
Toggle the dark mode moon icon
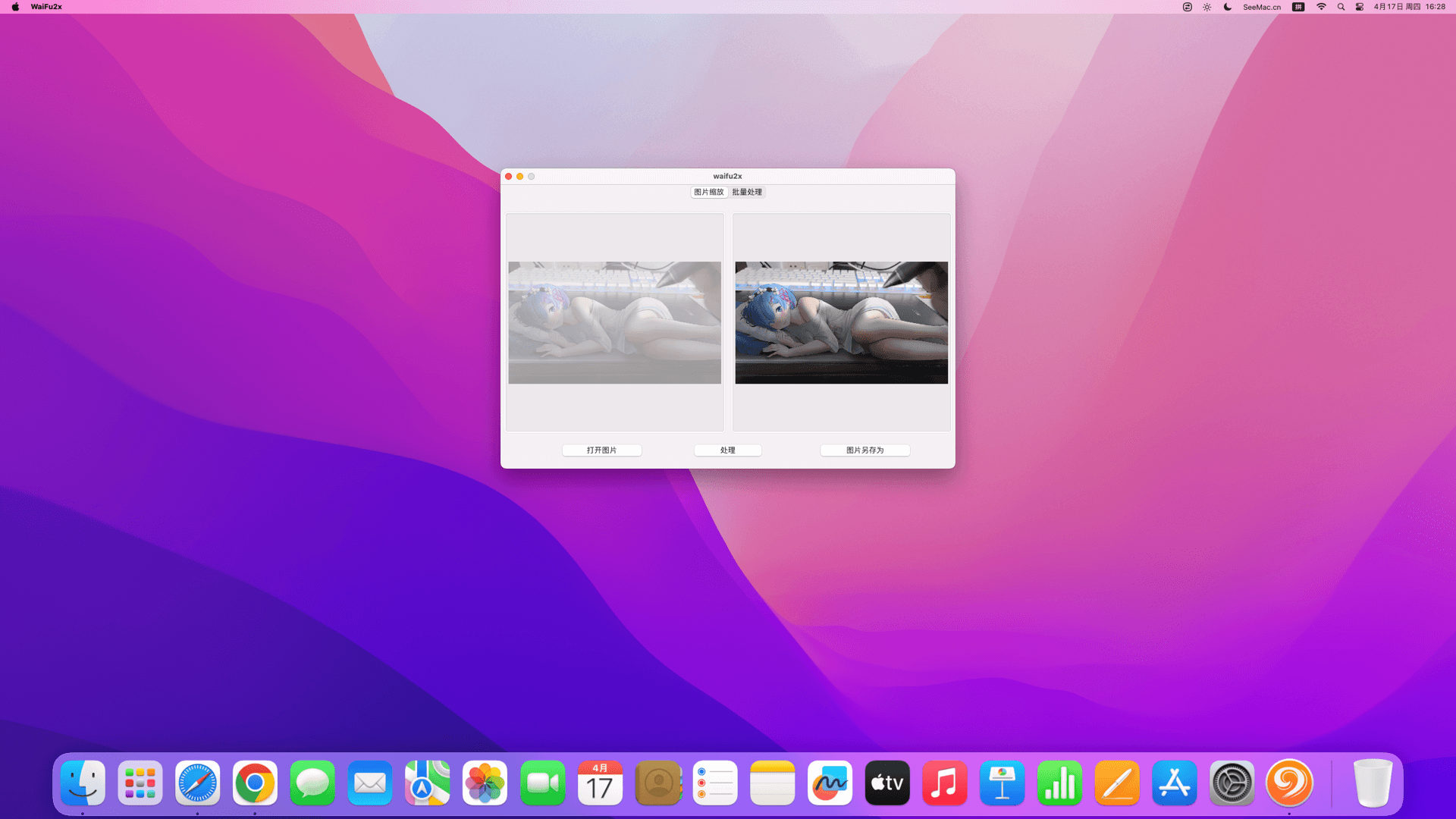click(x=1228, y=7)
